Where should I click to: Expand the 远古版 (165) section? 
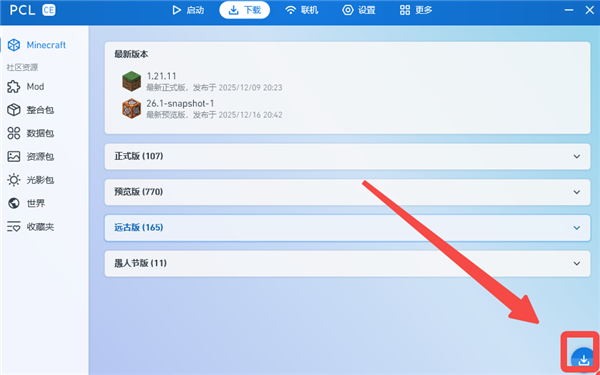(347, 228)
